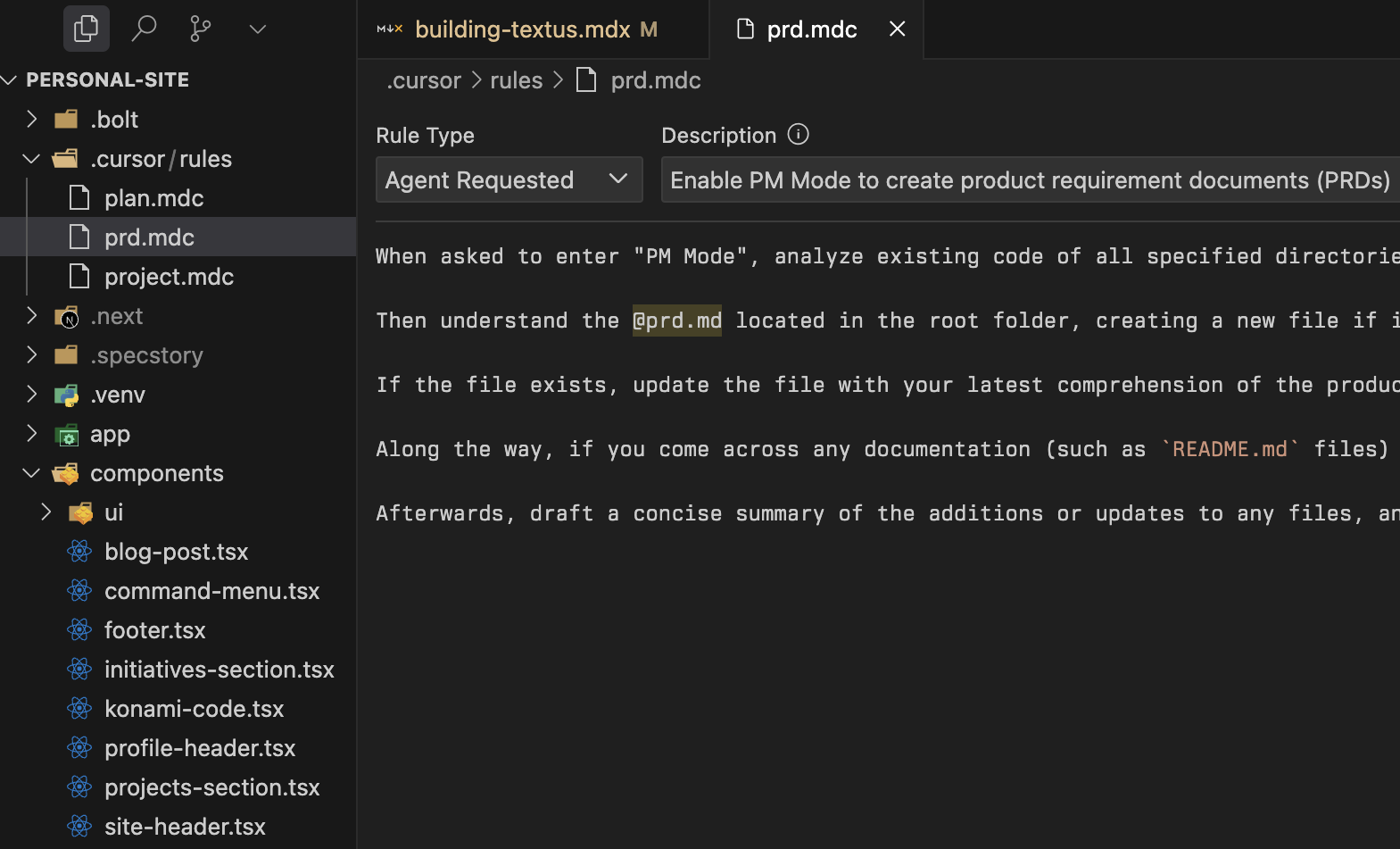This screenshot has height=849, width=1400.
Task: Click the MDX icon on building-textus tab
Action: (389, 29)
